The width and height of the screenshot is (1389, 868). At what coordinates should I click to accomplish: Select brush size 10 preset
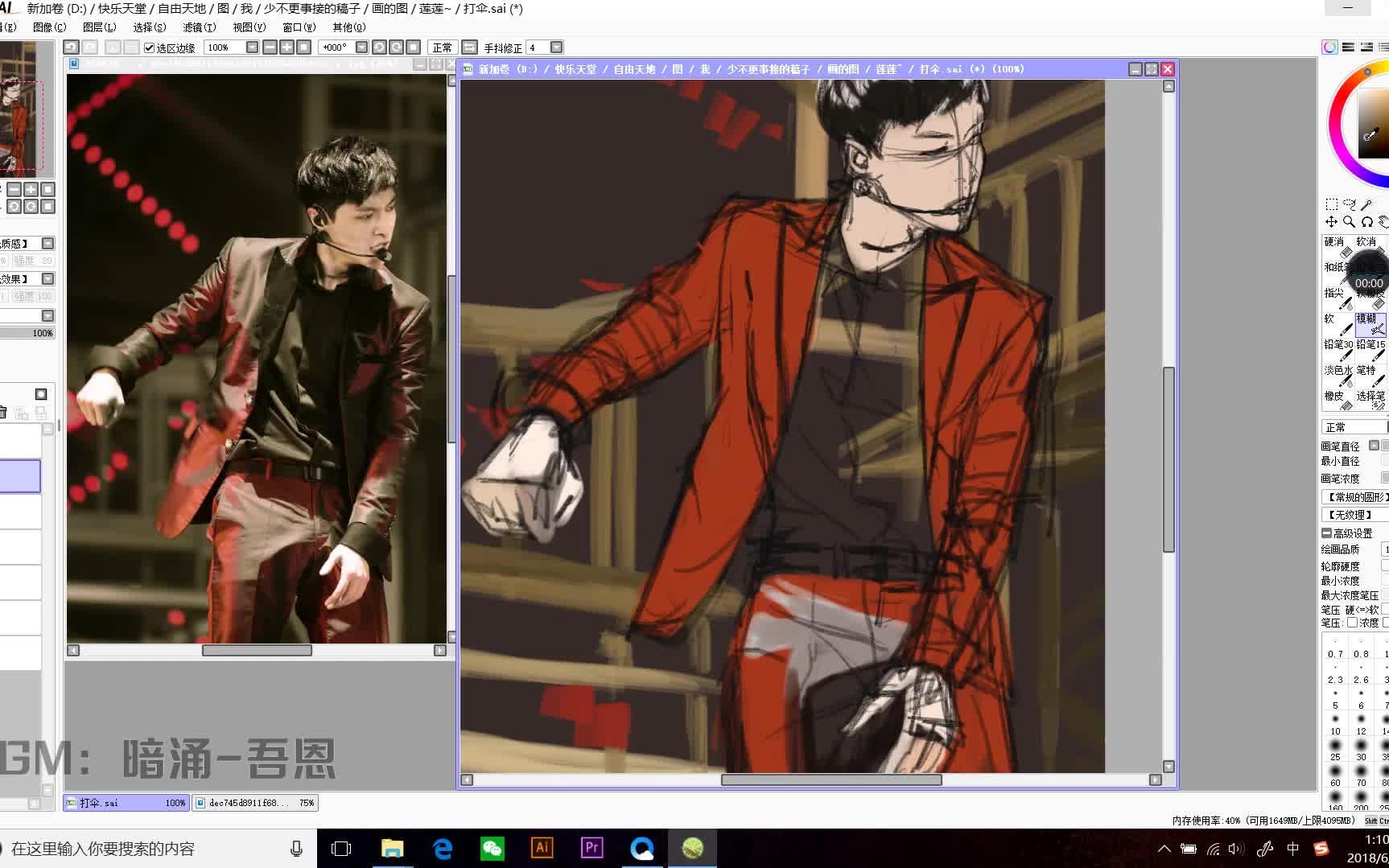(1335, 724)
